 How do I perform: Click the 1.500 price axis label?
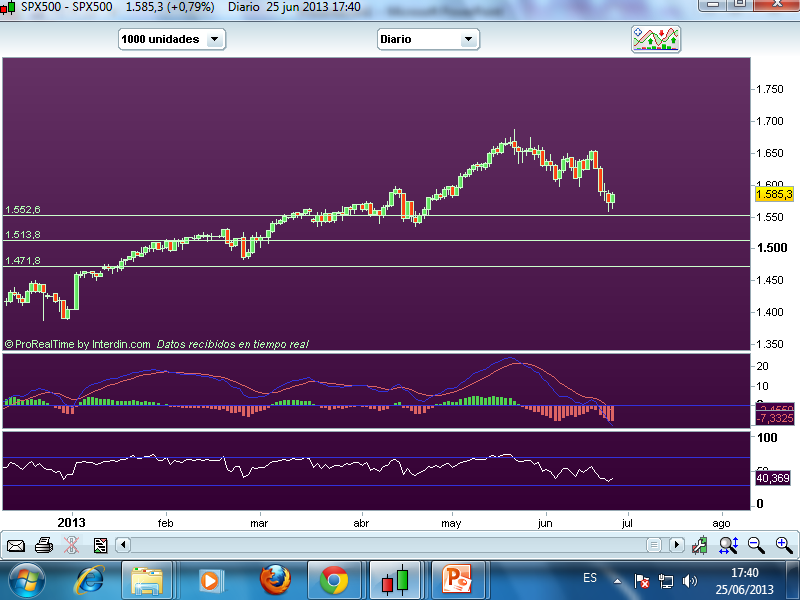coord(772,248)
